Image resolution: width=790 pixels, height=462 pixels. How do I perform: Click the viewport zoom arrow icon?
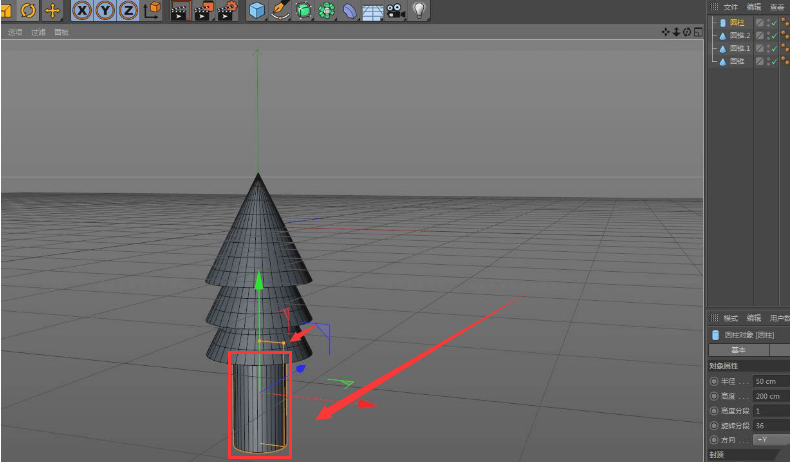click(676, 32)
